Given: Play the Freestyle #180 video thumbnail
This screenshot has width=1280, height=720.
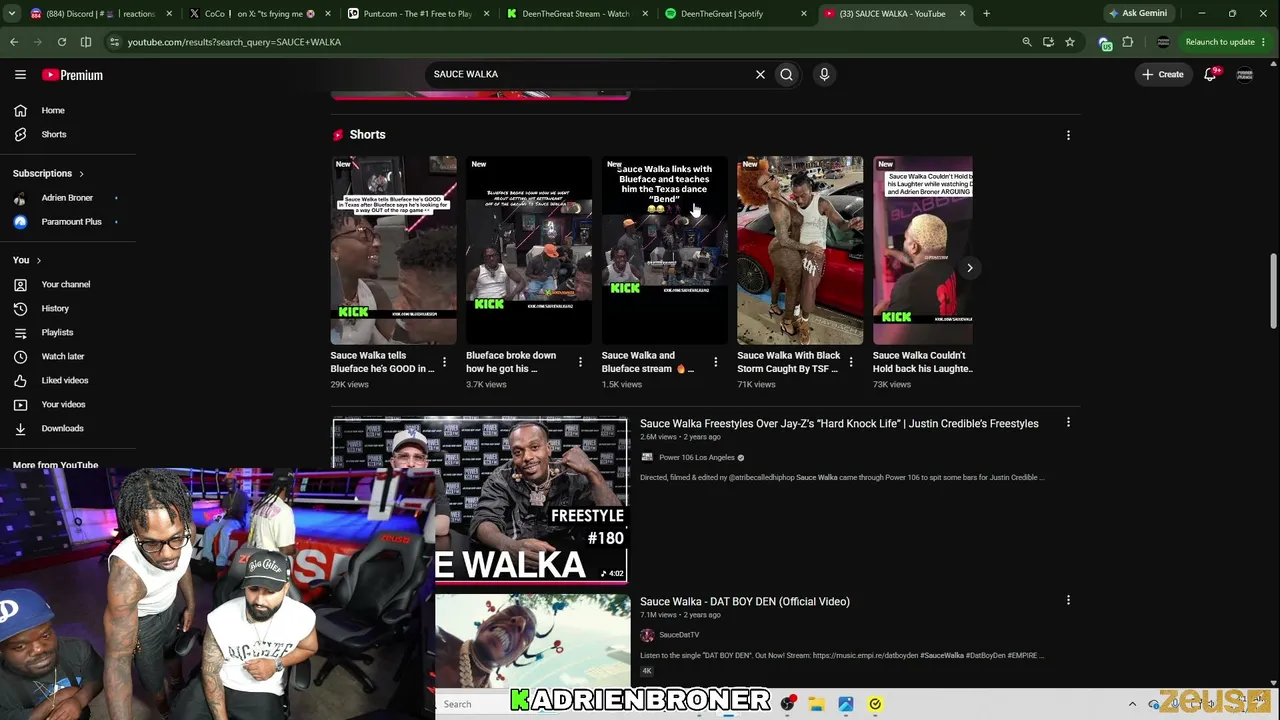Looking at the screenshot, I should (480, 500).
